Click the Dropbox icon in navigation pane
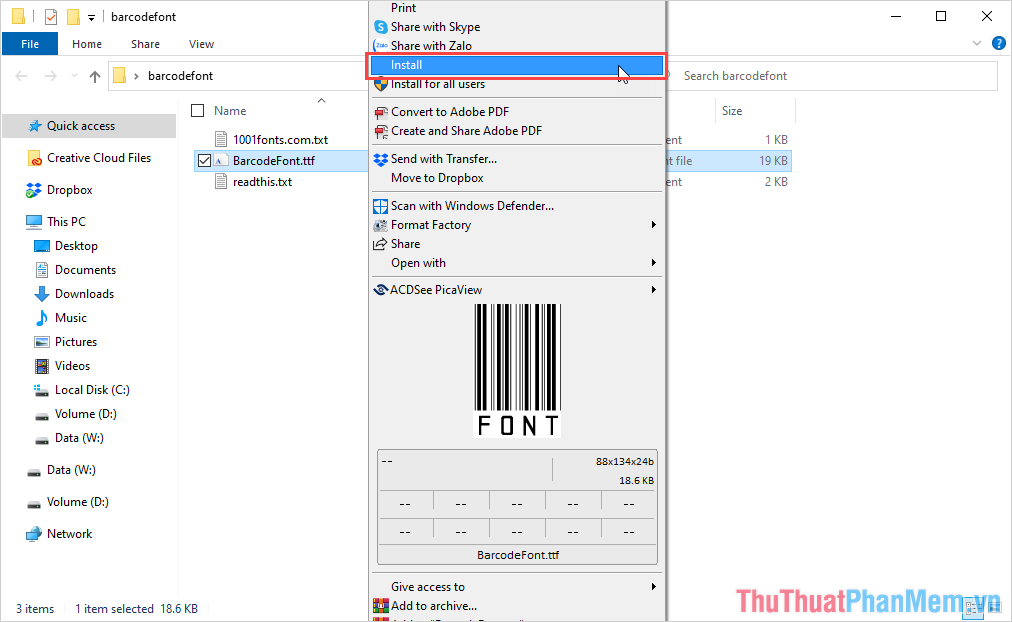Screen dimensions: 1012x622 tap(34, 190)
